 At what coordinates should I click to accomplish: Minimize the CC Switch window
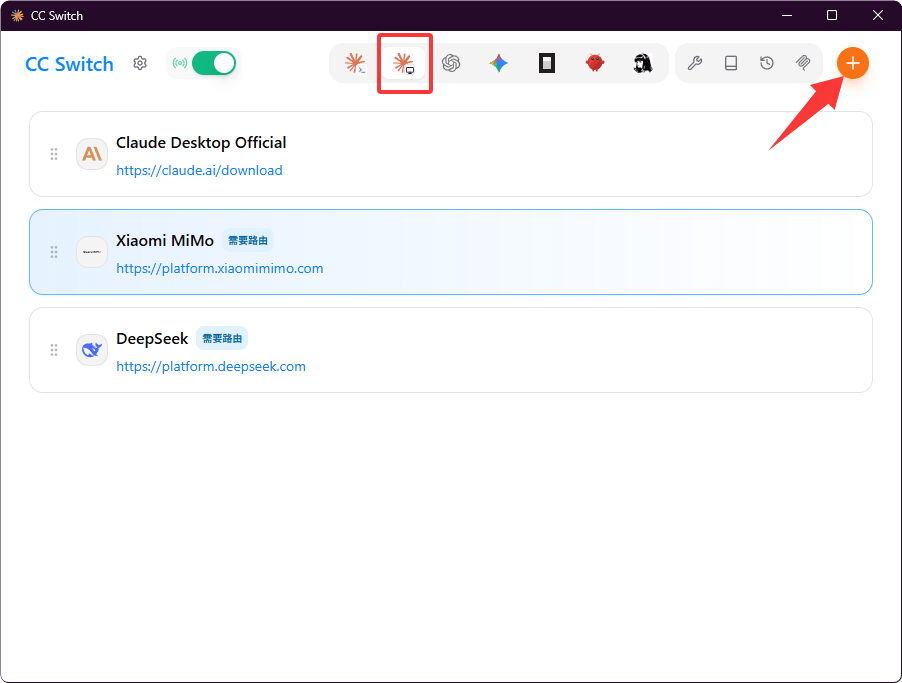787,16
